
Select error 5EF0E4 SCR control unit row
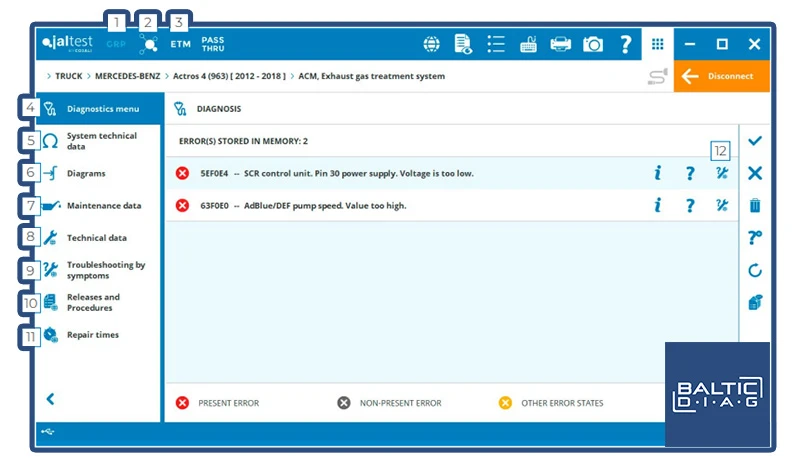452,173
